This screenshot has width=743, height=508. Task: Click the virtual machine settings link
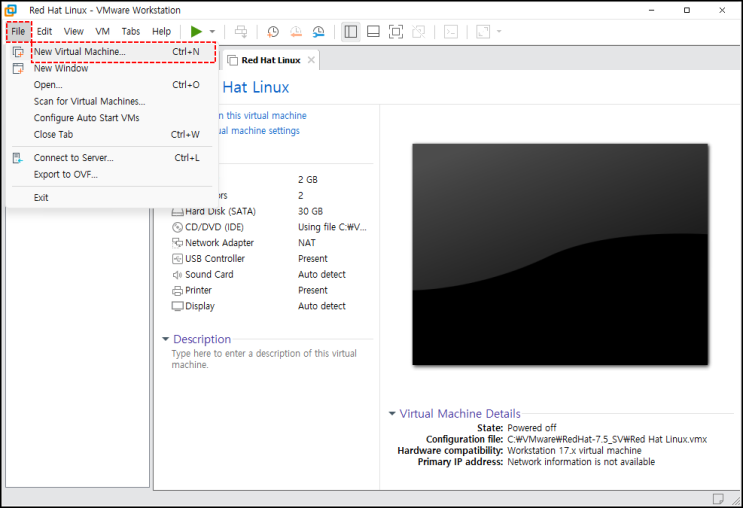coord(259,131)
